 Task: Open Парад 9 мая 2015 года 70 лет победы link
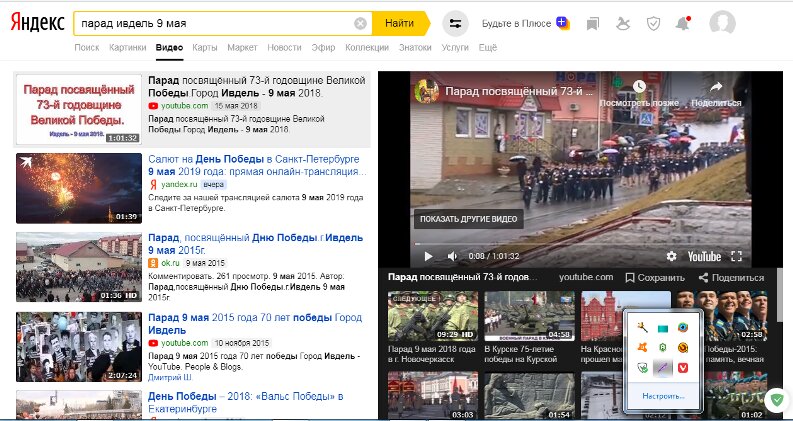tap(255, 324)
